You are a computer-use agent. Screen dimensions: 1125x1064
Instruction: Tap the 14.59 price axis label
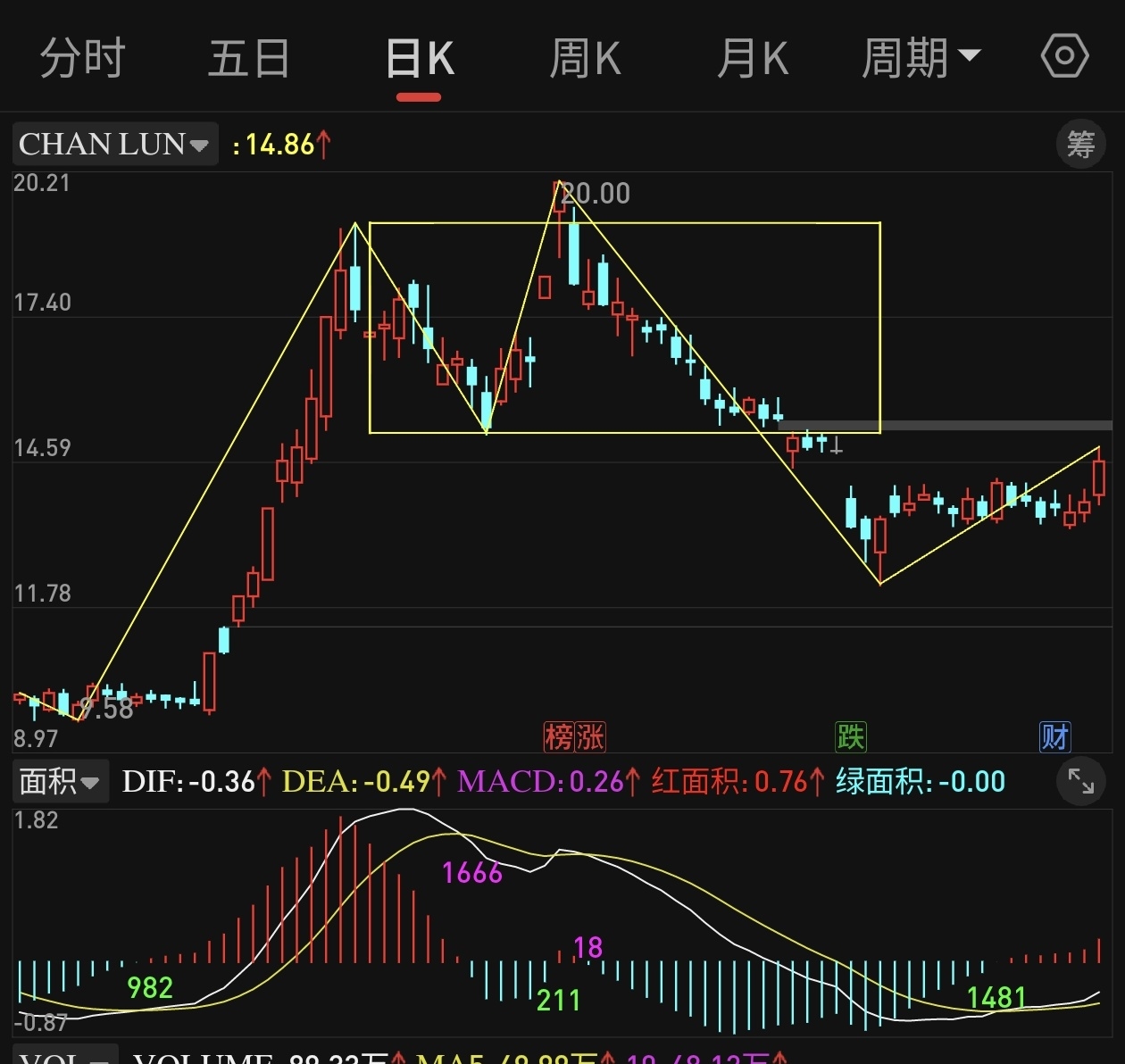tap(42, 448)
